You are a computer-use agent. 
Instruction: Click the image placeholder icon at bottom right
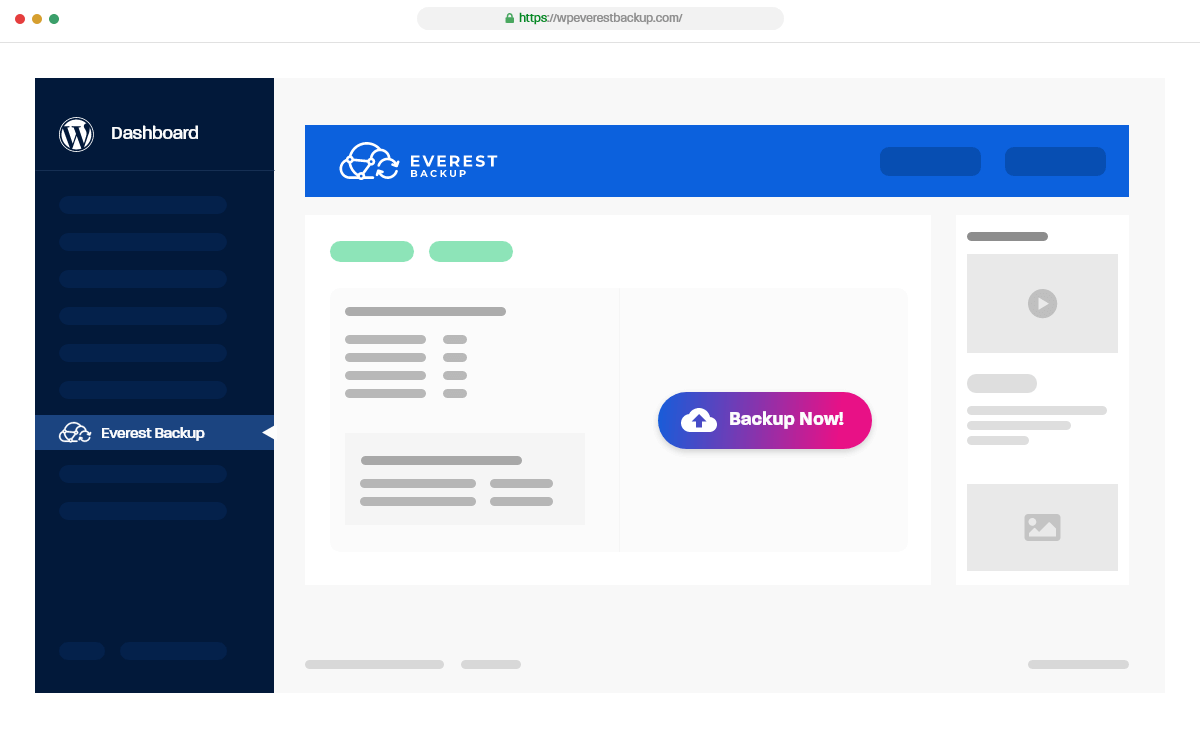[x=1042, y=527]
